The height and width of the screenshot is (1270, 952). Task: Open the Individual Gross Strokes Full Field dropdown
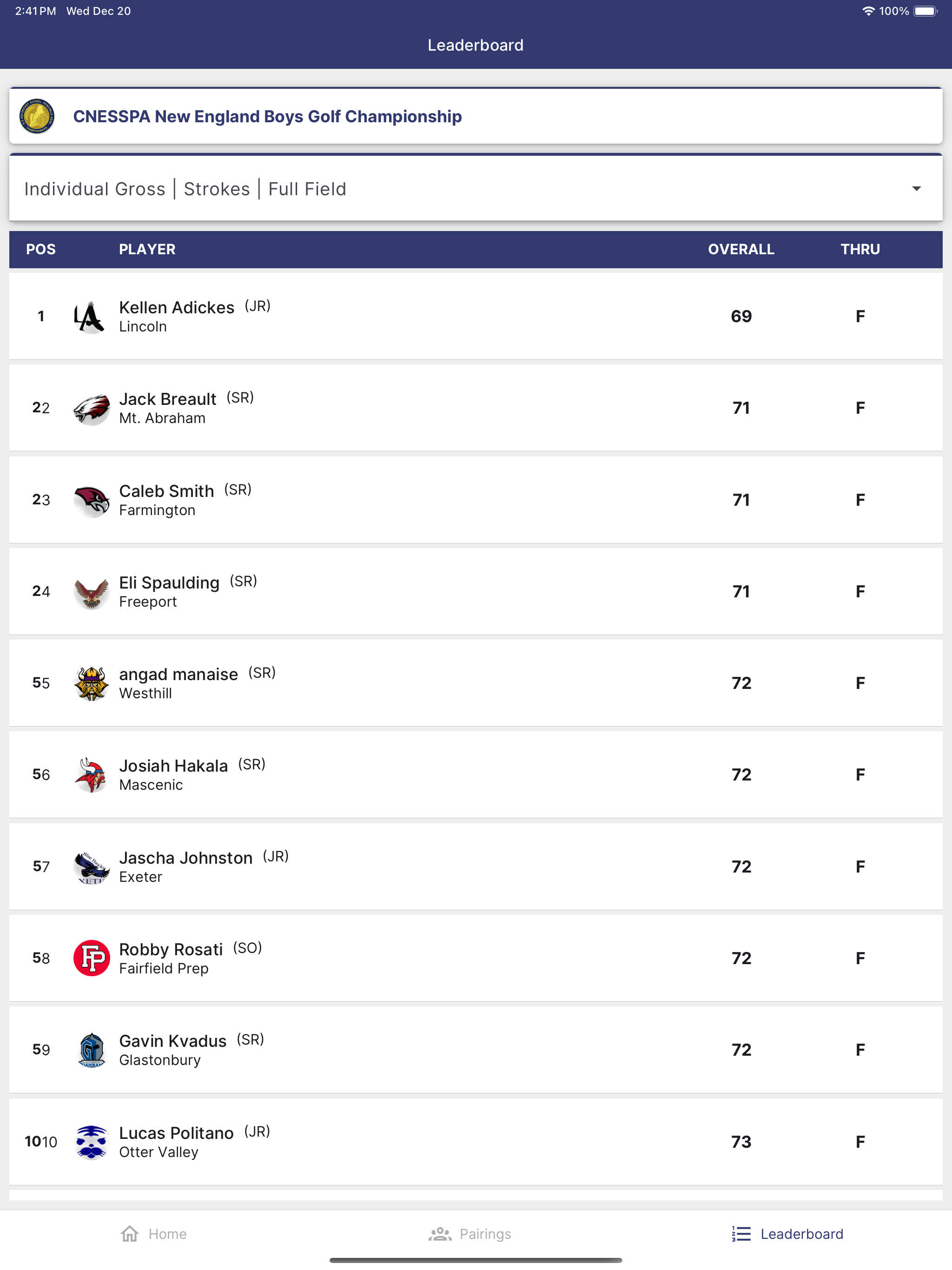(x=476, y=189)
